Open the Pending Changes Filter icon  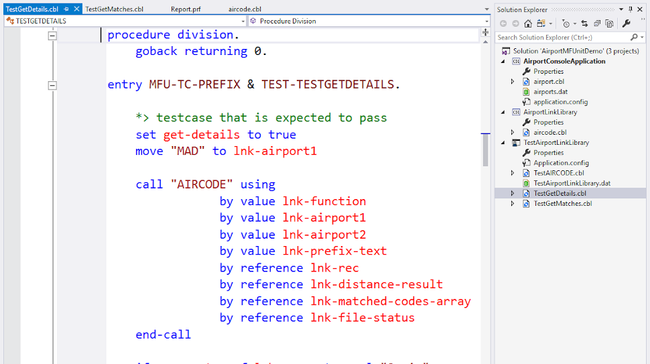566,24
